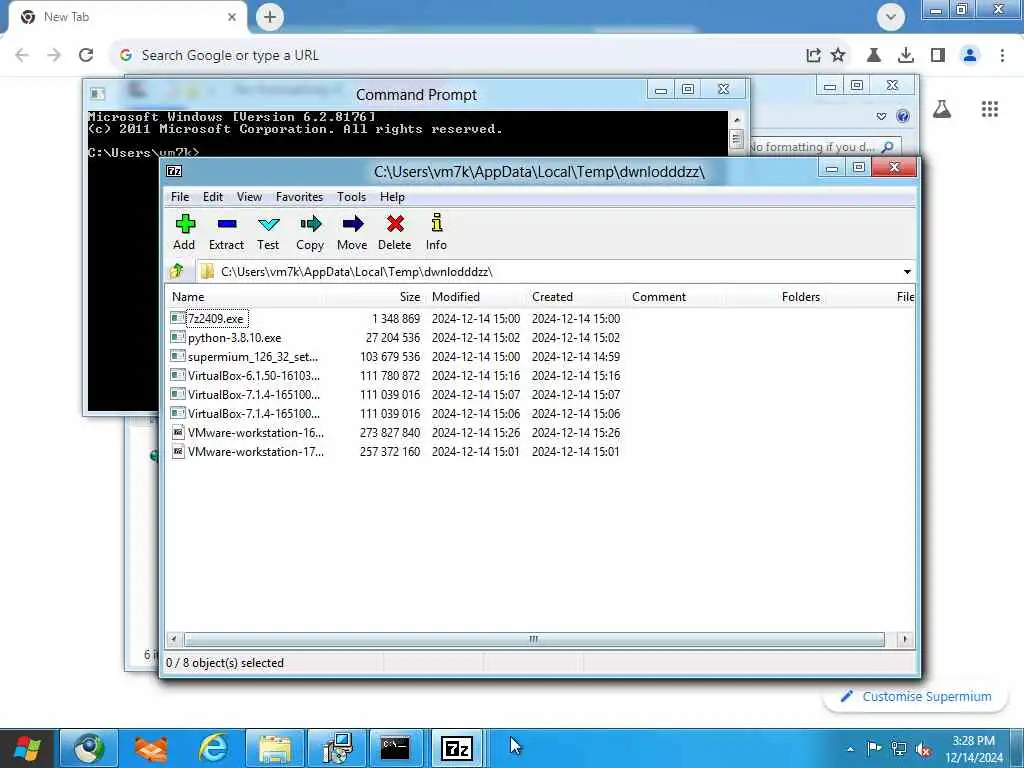Click the Windows Start button
The width and height of the screenshot is (1024, 768).
(x=27, y=748)
